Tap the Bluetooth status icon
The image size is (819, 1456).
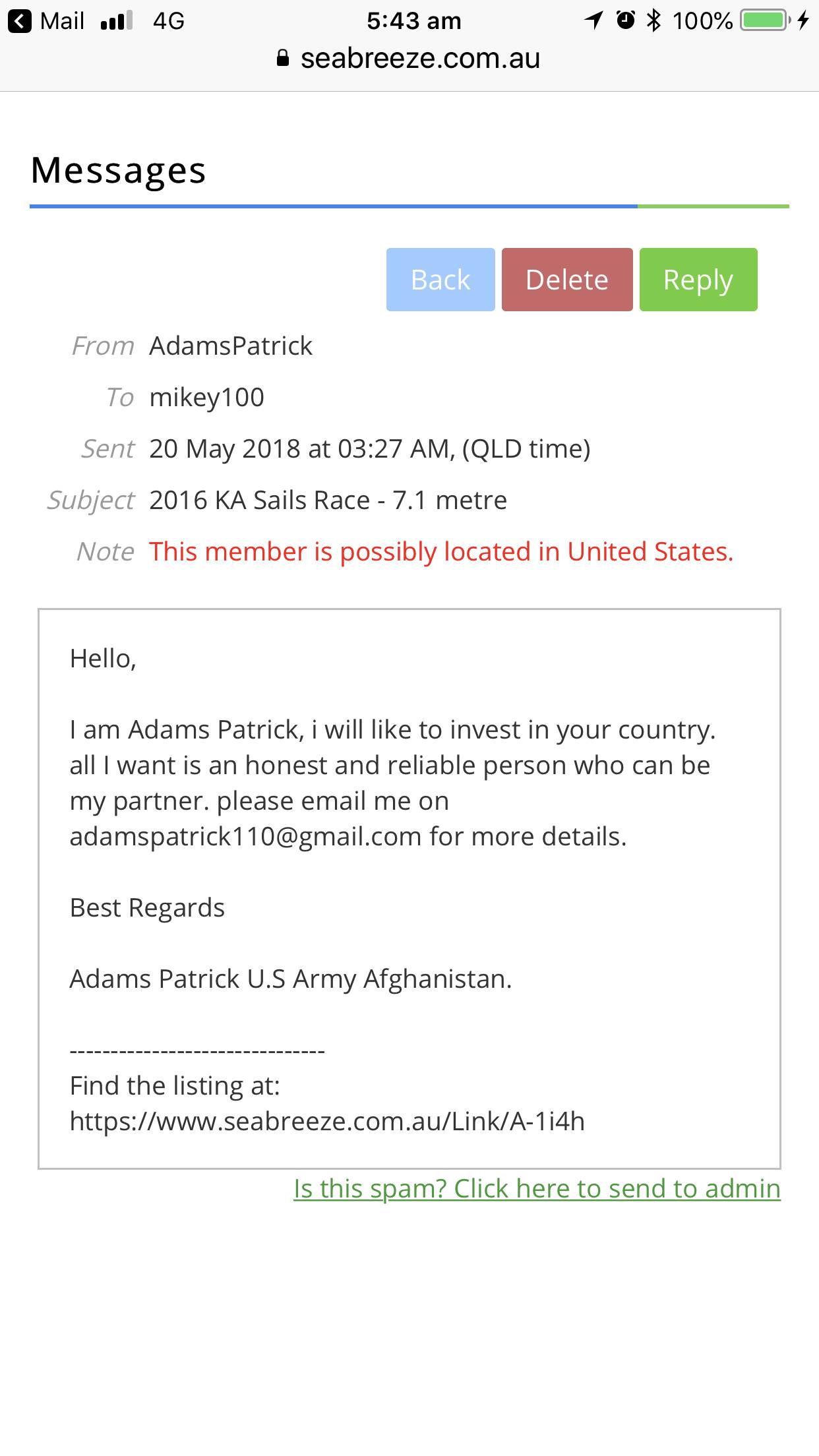[x=653, y=20]
